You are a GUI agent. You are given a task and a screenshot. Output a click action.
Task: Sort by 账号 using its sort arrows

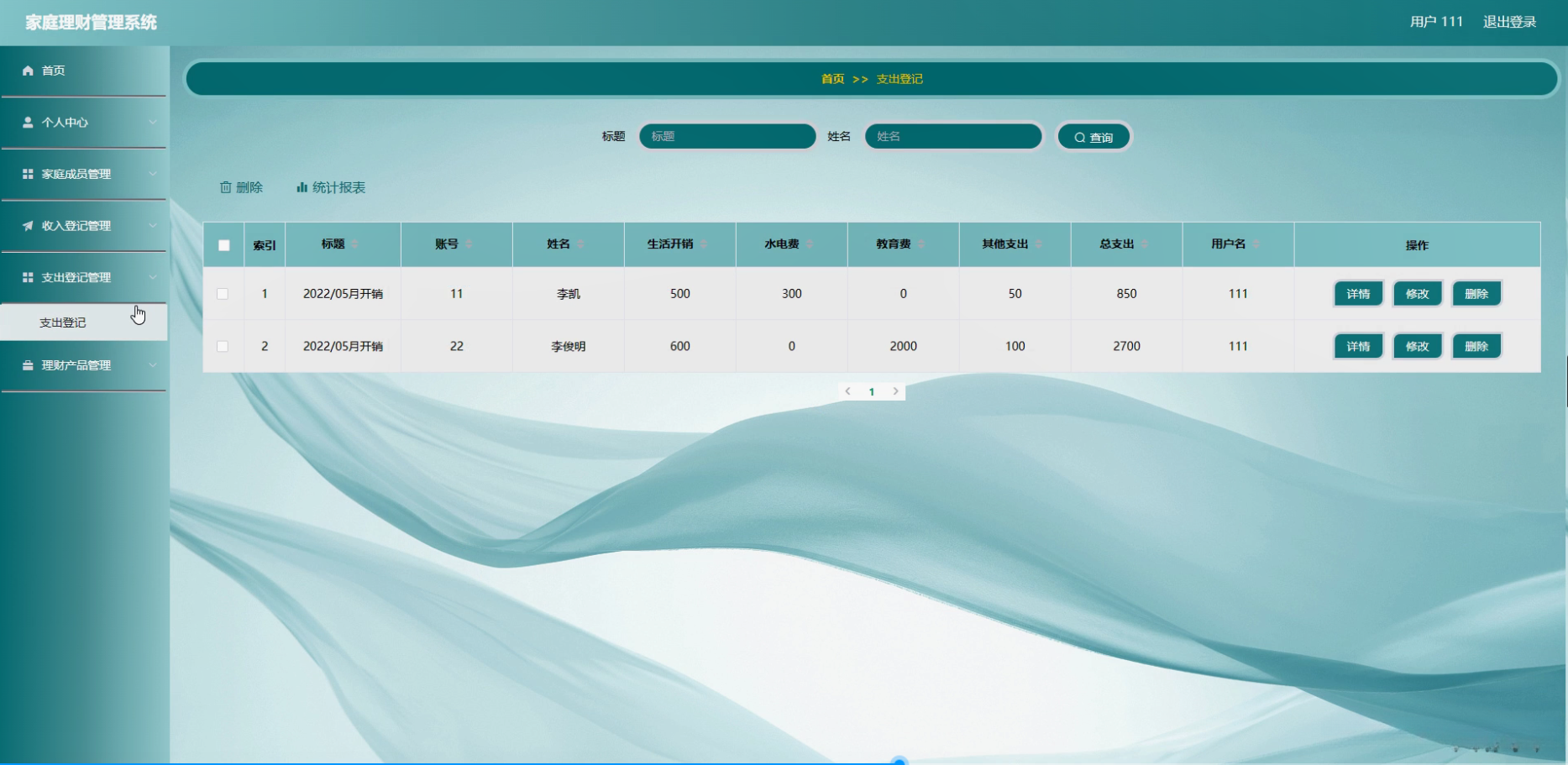469,244
